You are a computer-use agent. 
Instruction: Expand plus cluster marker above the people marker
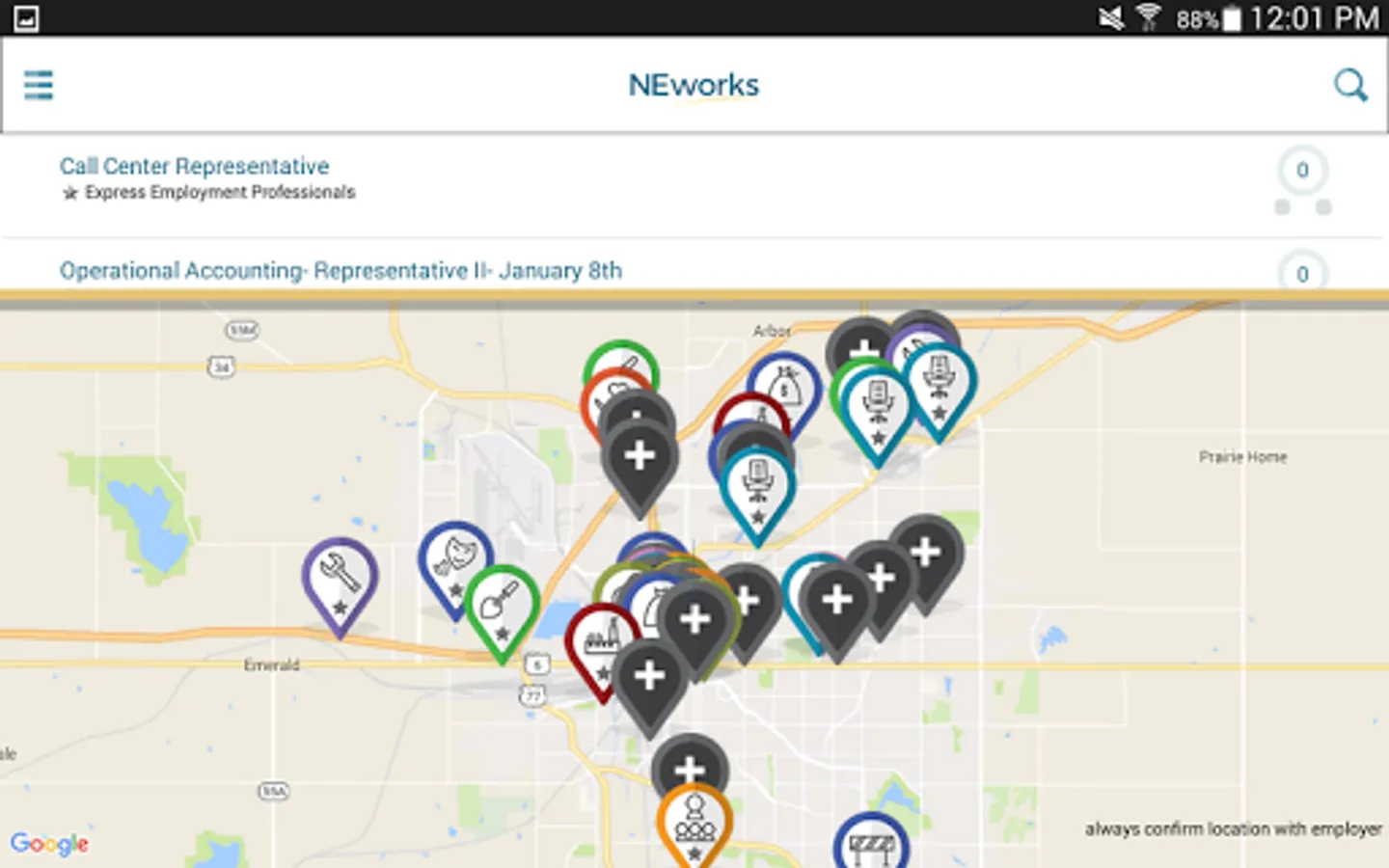click(x=690, y=762)
